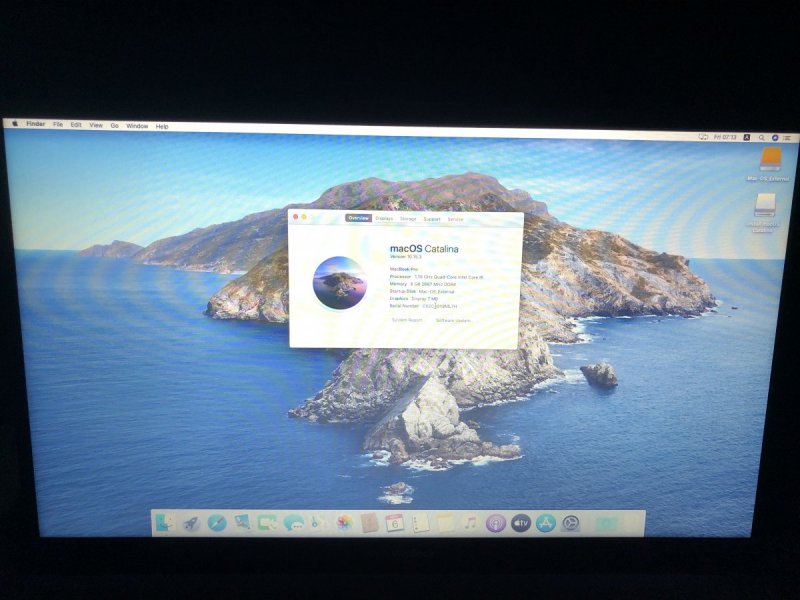
Task: Open the Window menu
Action: (137, 126)
